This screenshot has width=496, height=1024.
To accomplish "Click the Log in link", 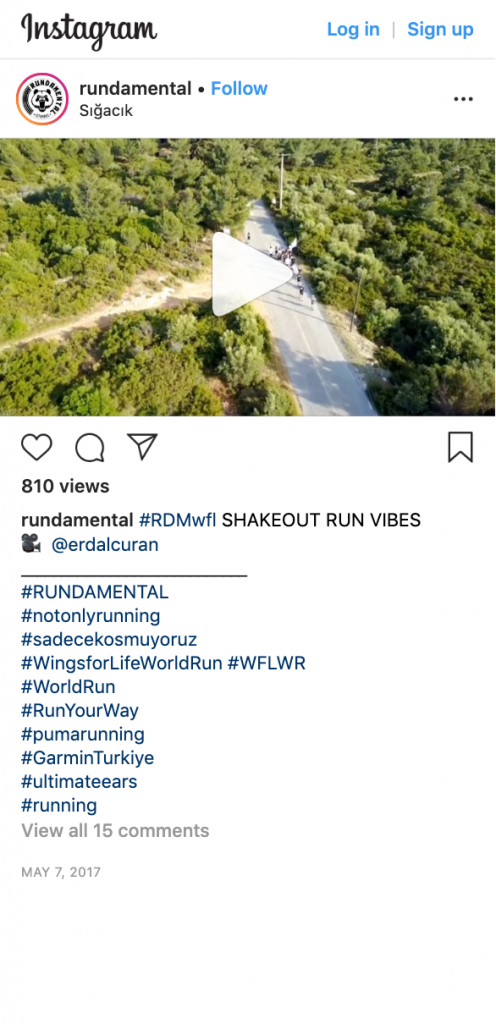I will coord(353,29).
